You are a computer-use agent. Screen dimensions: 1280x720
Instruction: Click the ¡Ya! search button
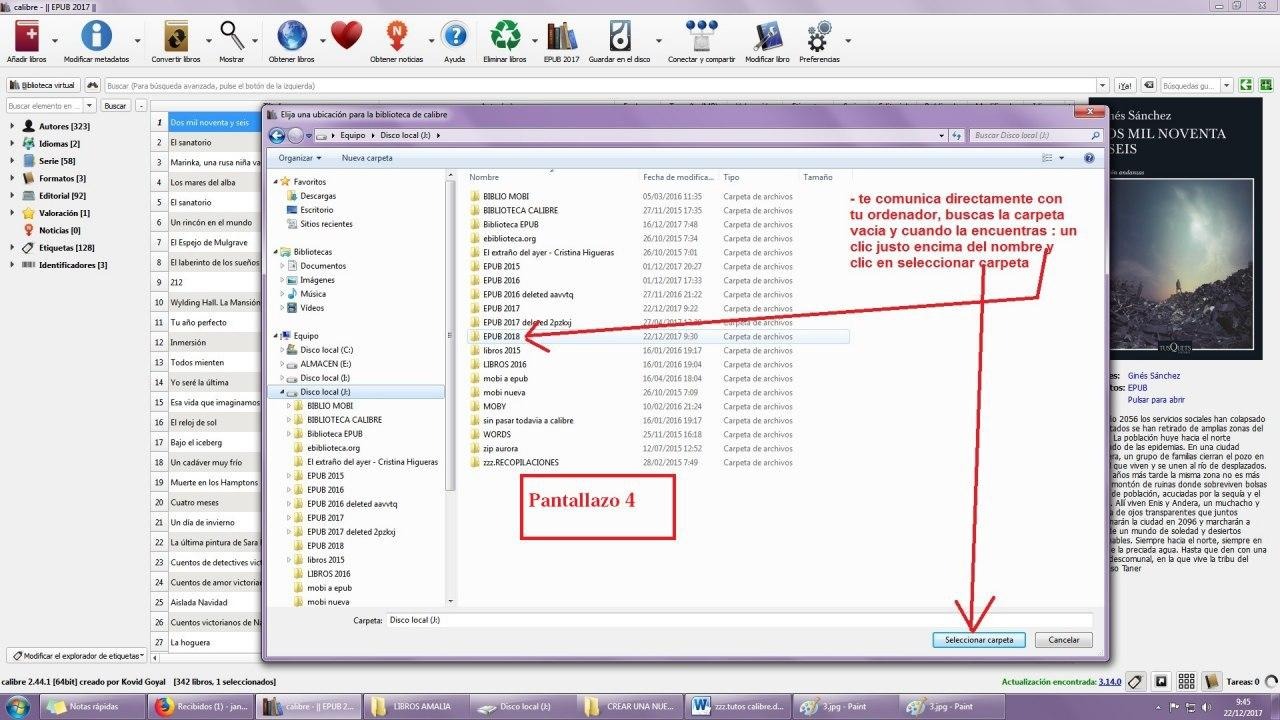[x=1125, y=86]
